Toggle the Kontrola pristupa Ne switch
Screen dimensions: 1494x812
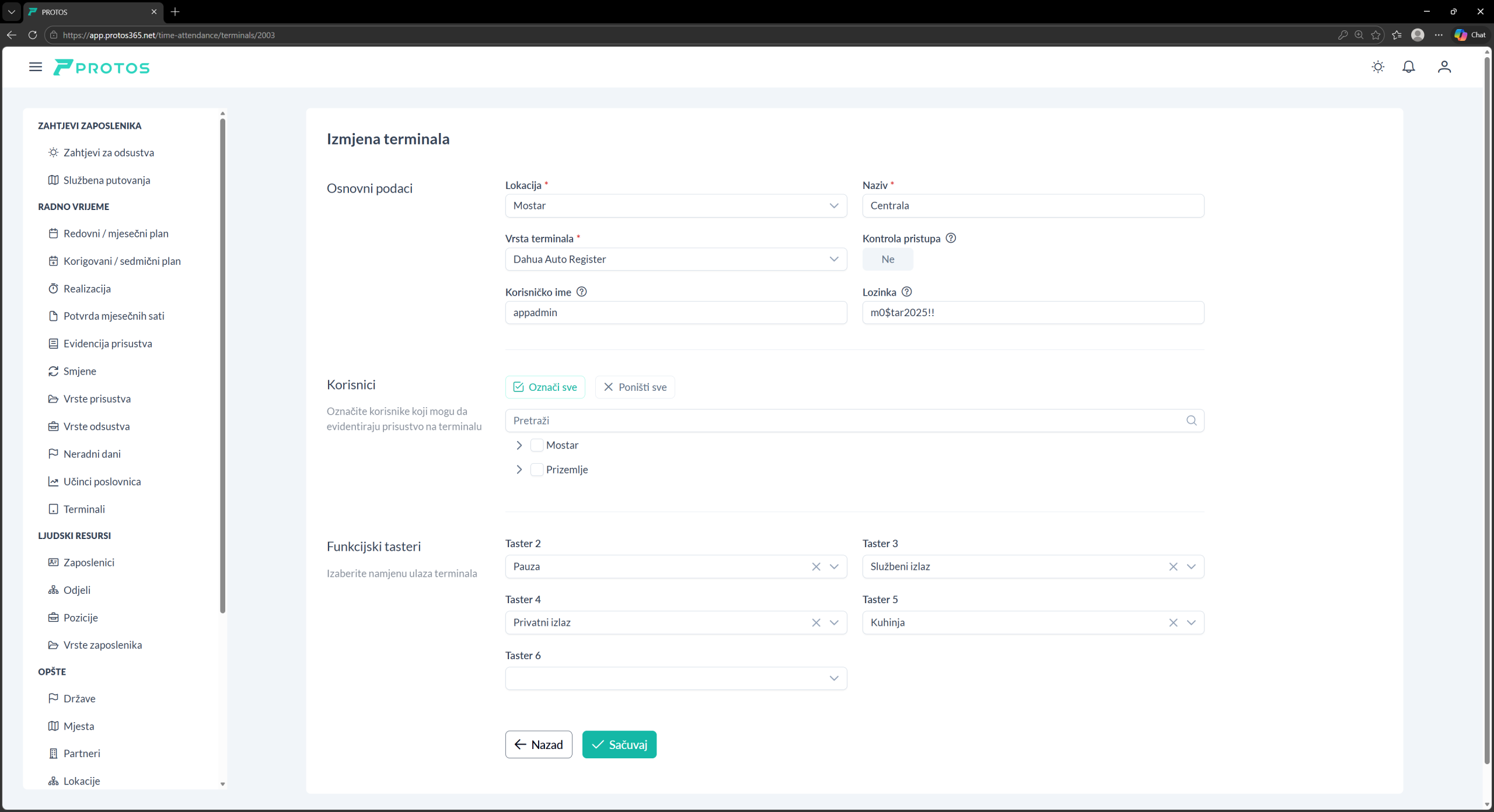pyautogui.click(x=888, y=259)
